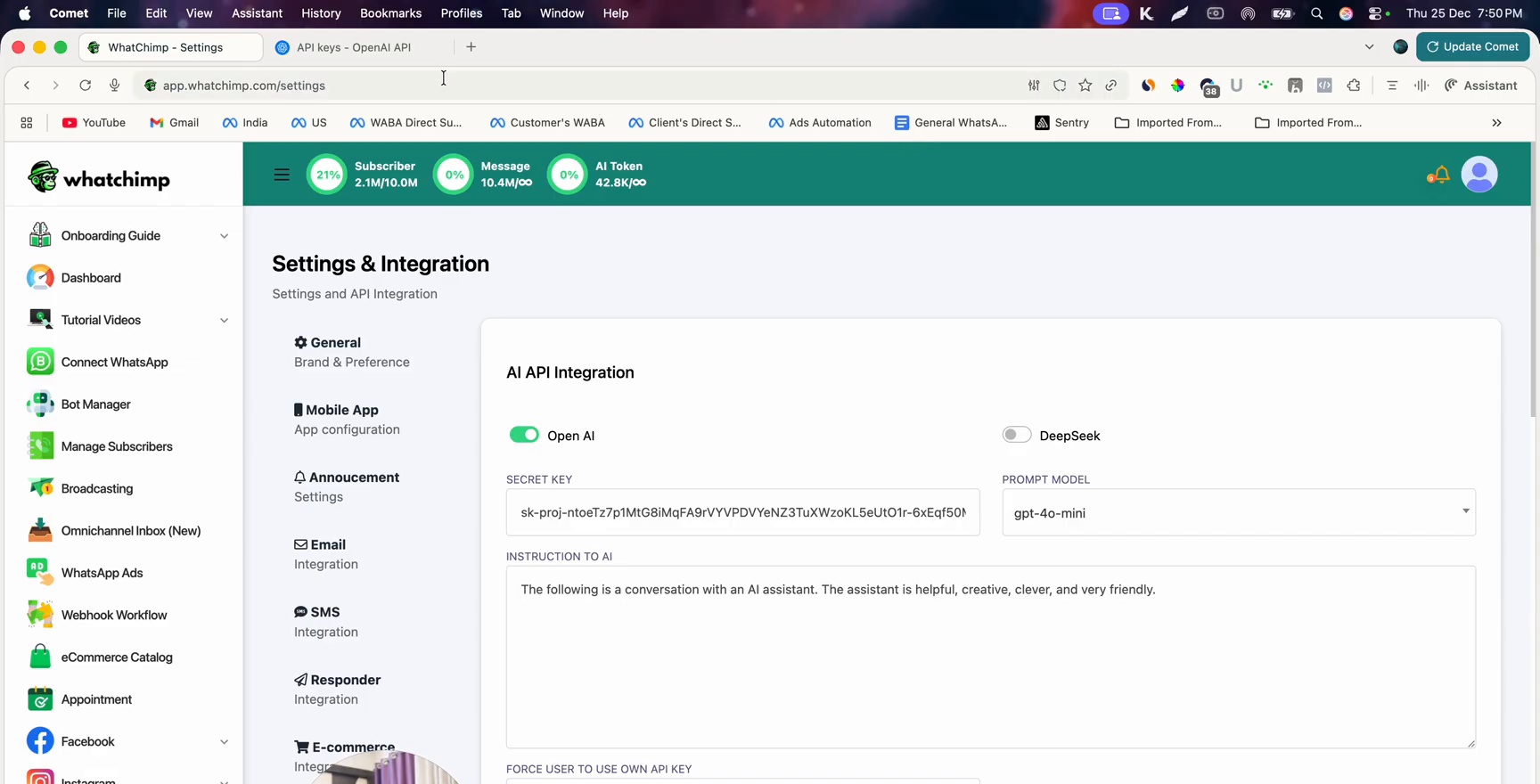Open the SMS Integration settings
The height and width of the screenshot is (784, 1540).
tap(326, 622)
